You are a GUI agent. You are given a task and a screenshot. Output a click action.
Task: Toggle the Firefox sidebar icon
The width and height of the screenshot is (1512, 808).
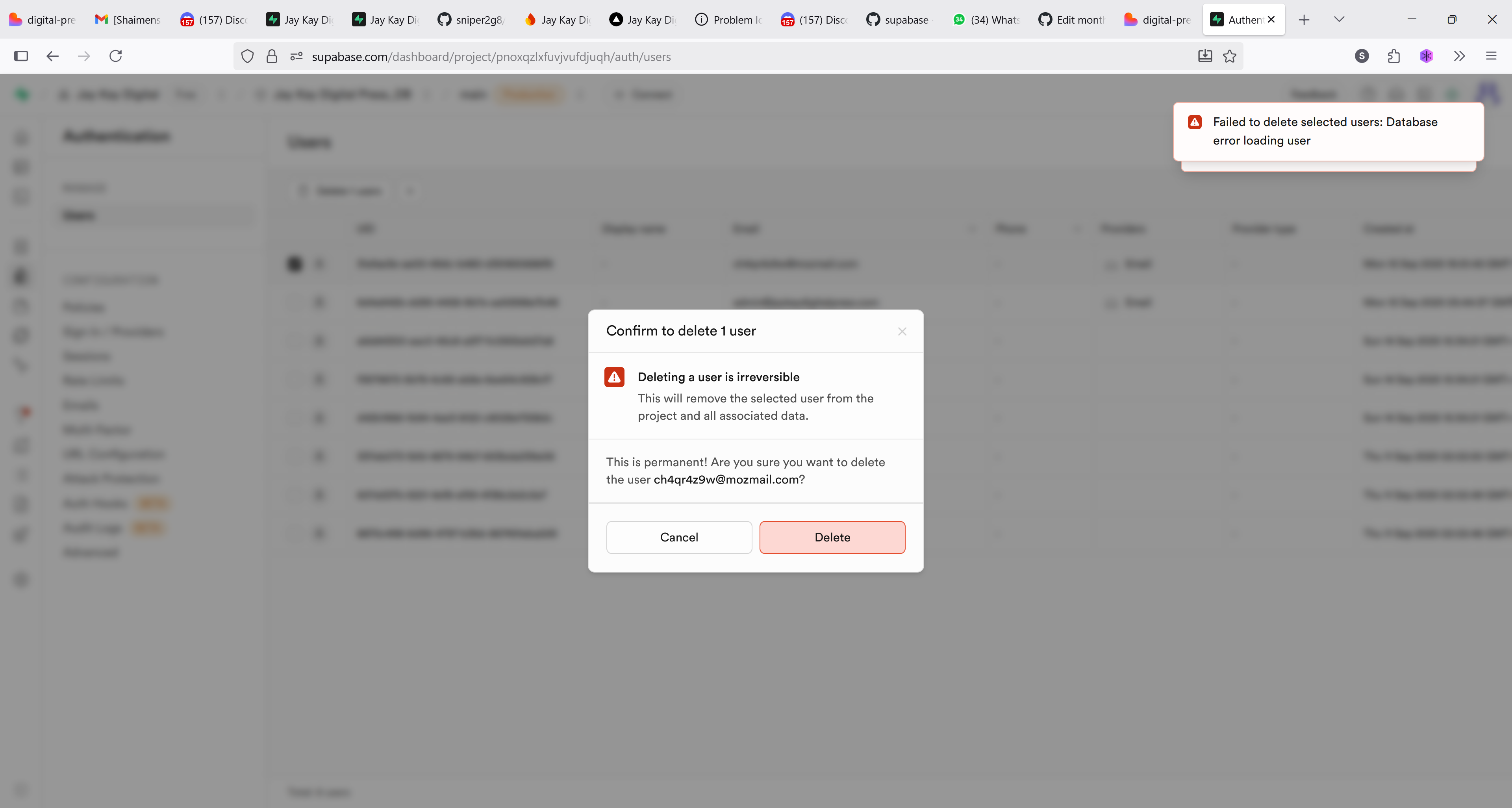coord(21,56)
